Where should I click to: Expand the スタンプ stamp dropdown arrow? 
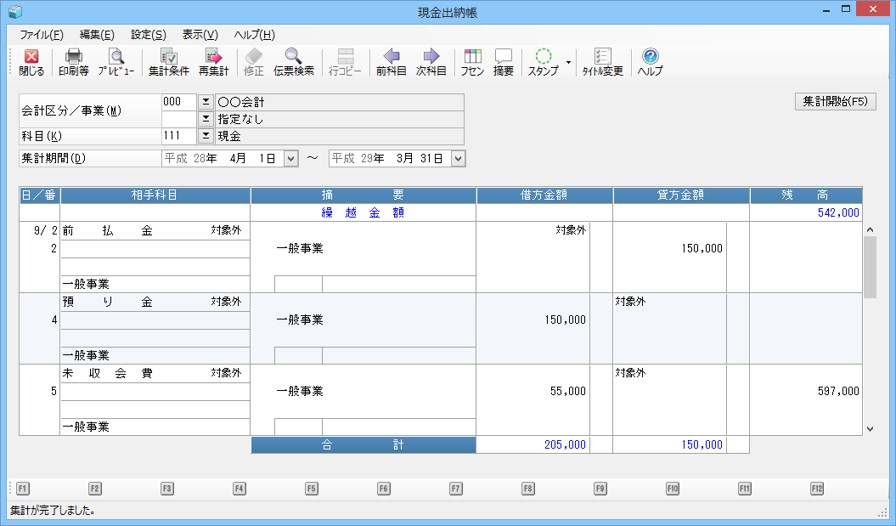tap(568, 62)
